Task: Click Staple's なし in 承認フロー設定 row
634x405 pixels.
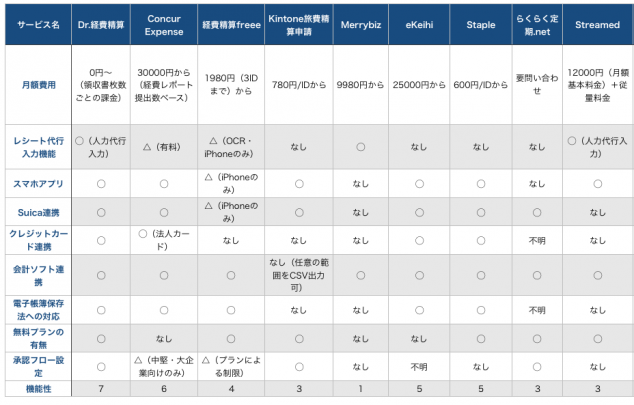Action: [481, 367]
